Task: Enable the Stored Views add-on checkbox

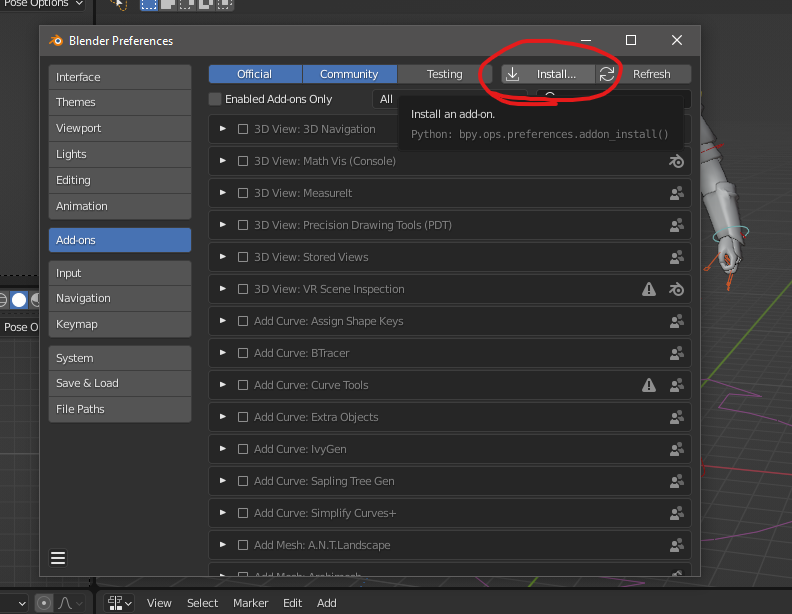Action: click(x=243, y=257)
